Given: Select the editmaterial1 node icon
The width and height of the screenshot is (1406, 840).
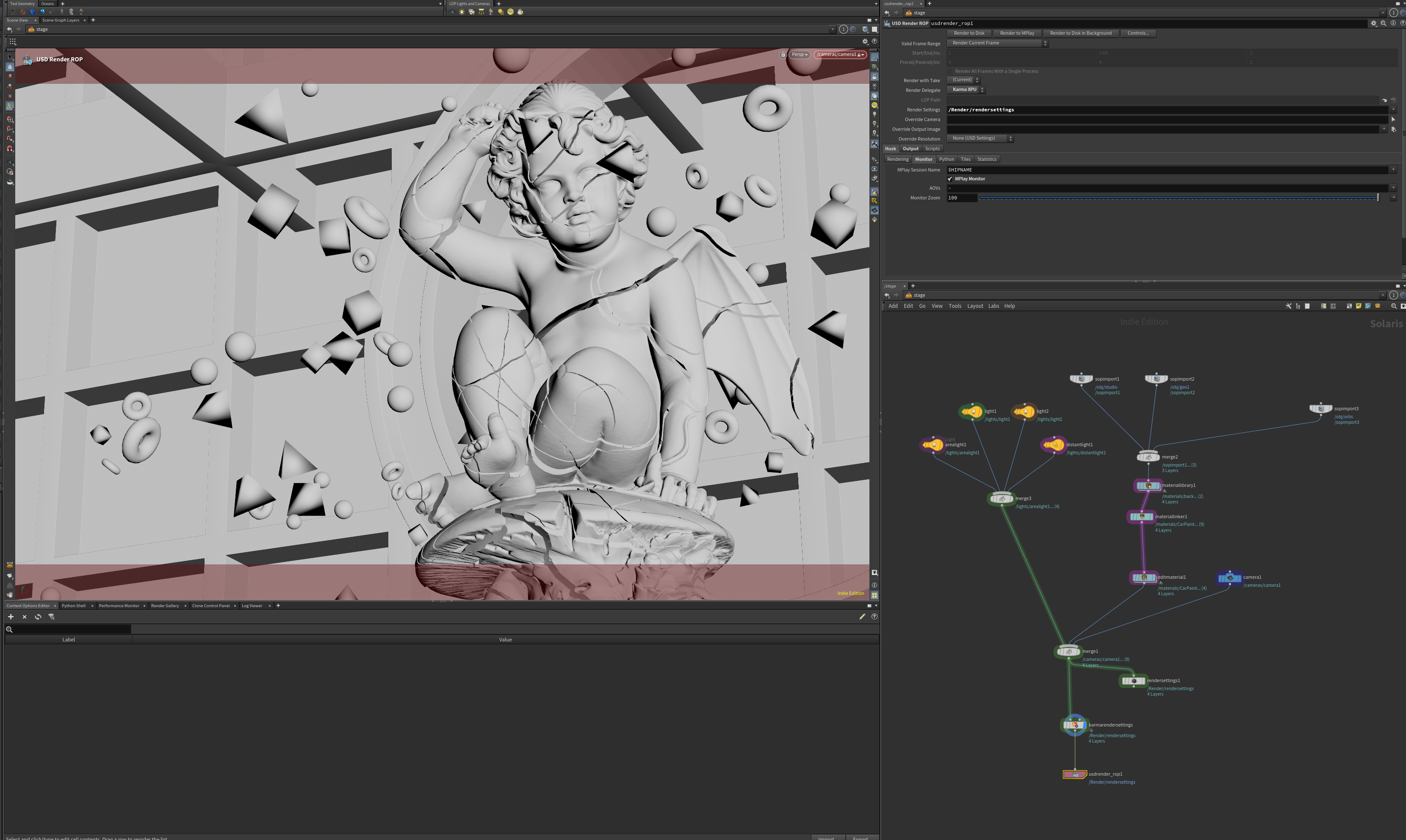Looking at the screenshot, I should coord(1144,577).
